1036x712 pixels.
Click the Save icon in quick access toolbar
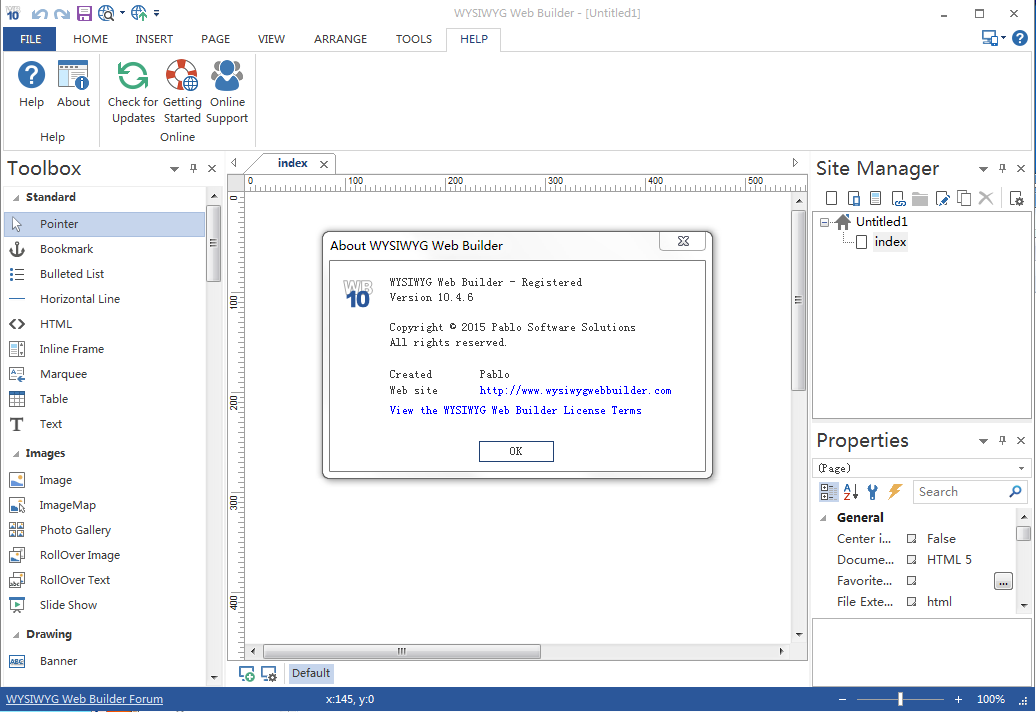(84, 13)
